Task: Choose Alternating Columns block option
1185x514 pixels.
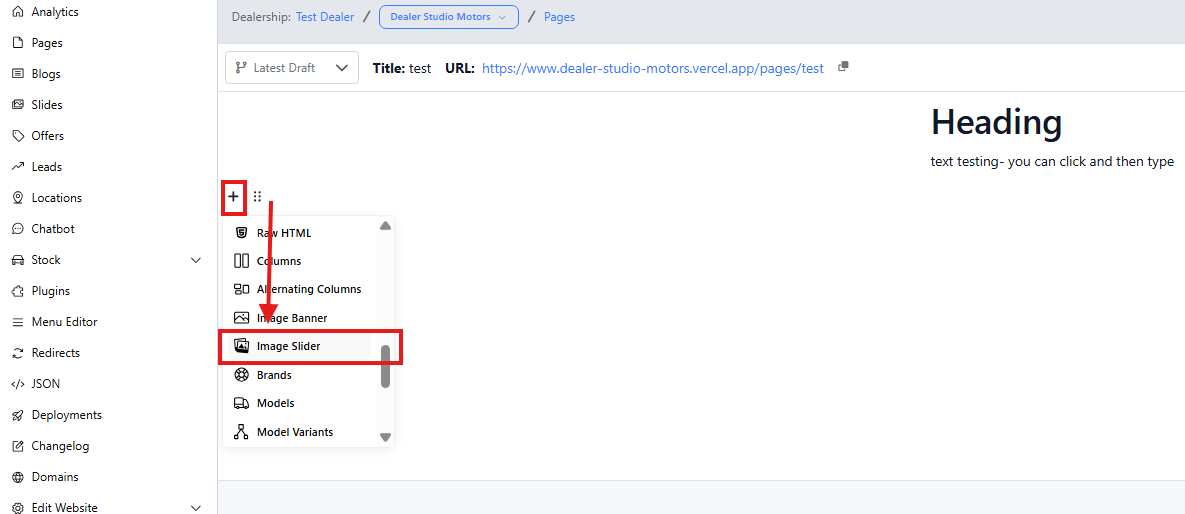Action: tap(308, 289)
